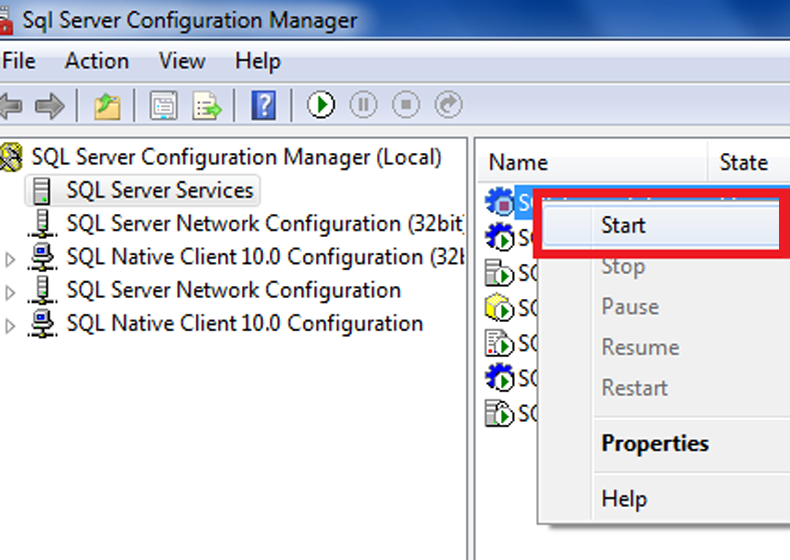
Task: Select Help in the context menu
Action: click(x=624, y=498)
